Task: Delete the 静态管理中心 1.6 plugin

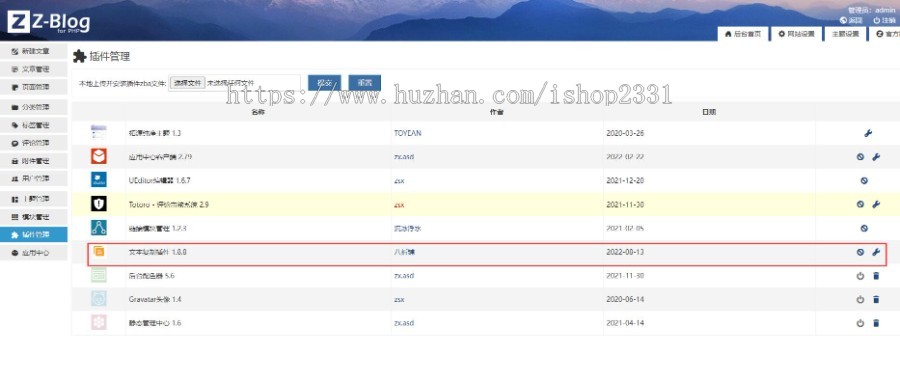Action: click(876, 323)
